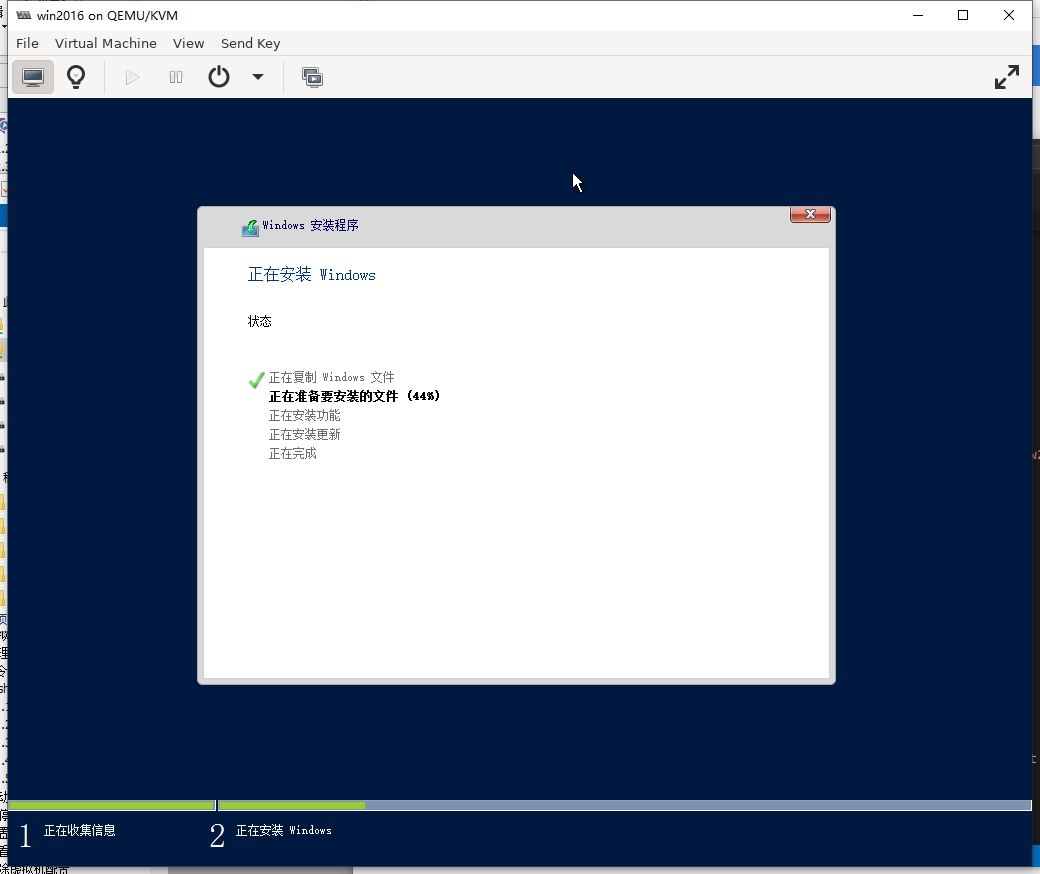The width and height of the screenshot is (1040, 874).
Task: Switch to fullscreen with the expand icon
Action: [1006, 77]
